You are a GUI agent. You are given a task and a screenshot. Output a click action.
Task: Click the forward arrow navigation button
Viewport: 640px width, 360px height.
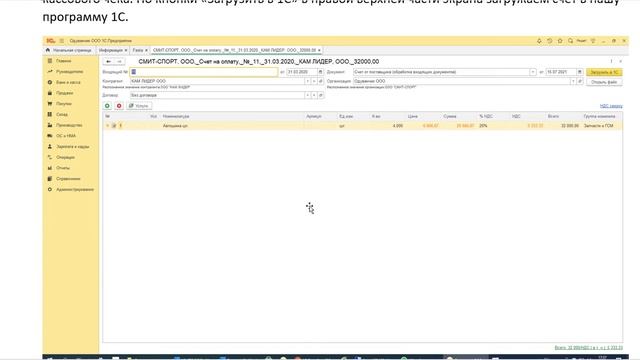[119, 62]
